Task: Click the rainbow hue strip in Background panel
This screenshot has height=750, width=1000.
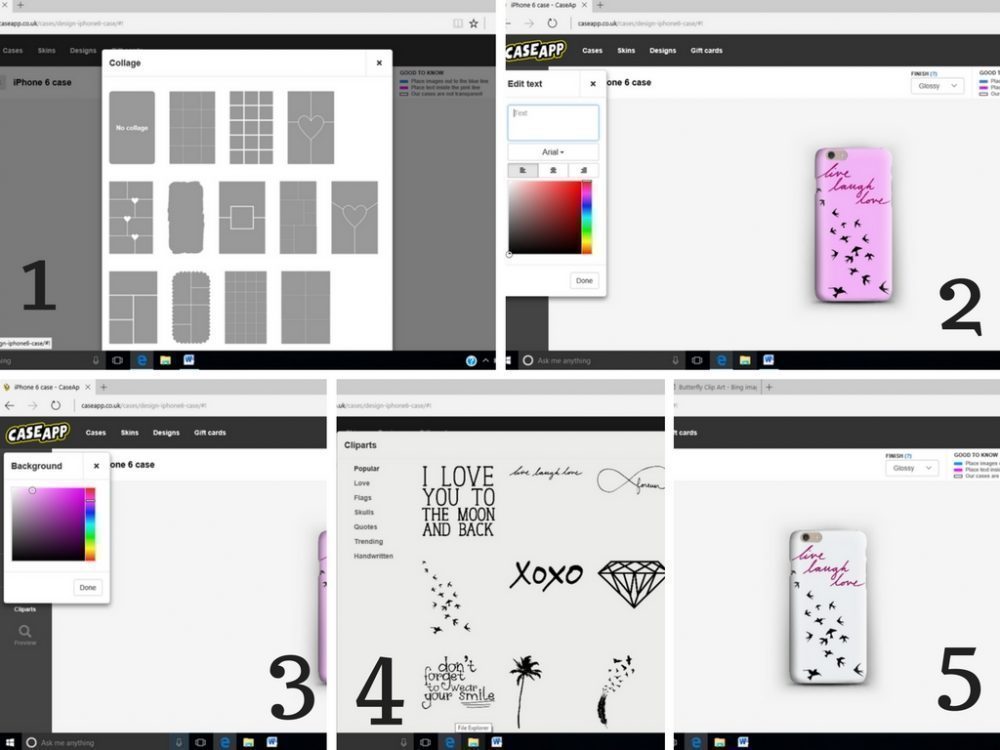Action: (x=90, y=524)
